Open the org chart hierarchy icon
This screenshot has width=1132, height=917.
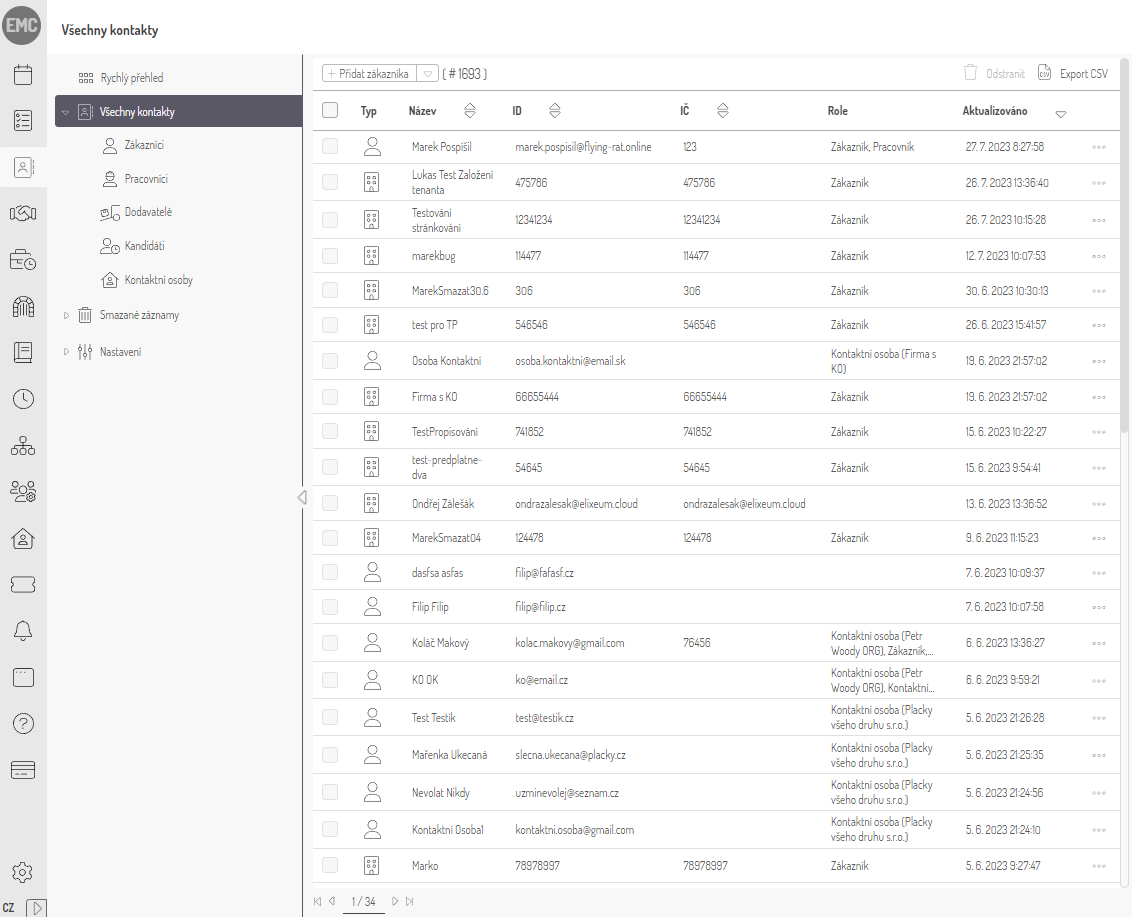pyautogui.click(x=22, y=445)
